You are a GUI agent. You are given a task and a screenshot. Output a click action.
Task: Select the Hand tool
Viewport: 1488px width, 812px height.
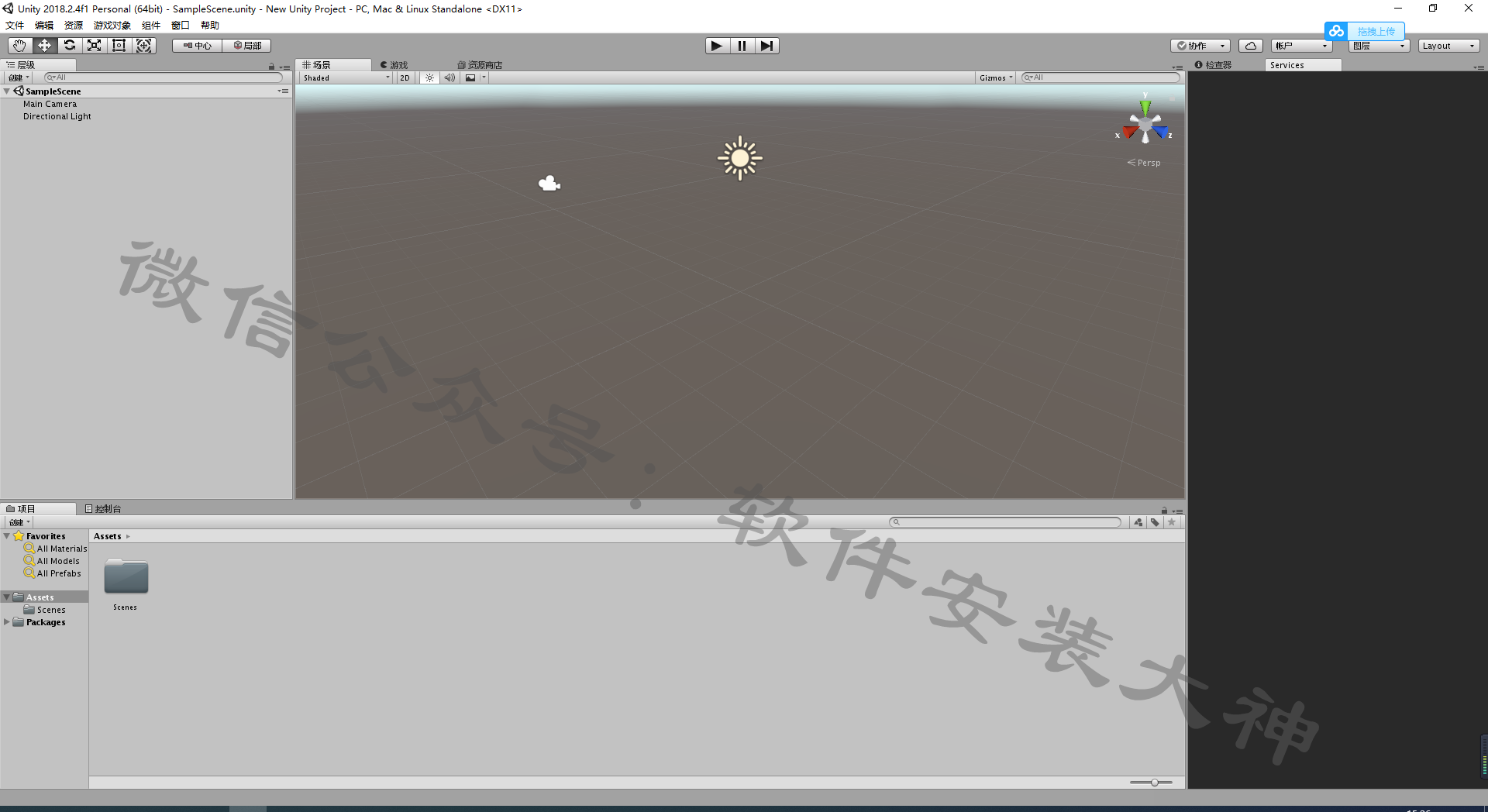tap(19, 46)
